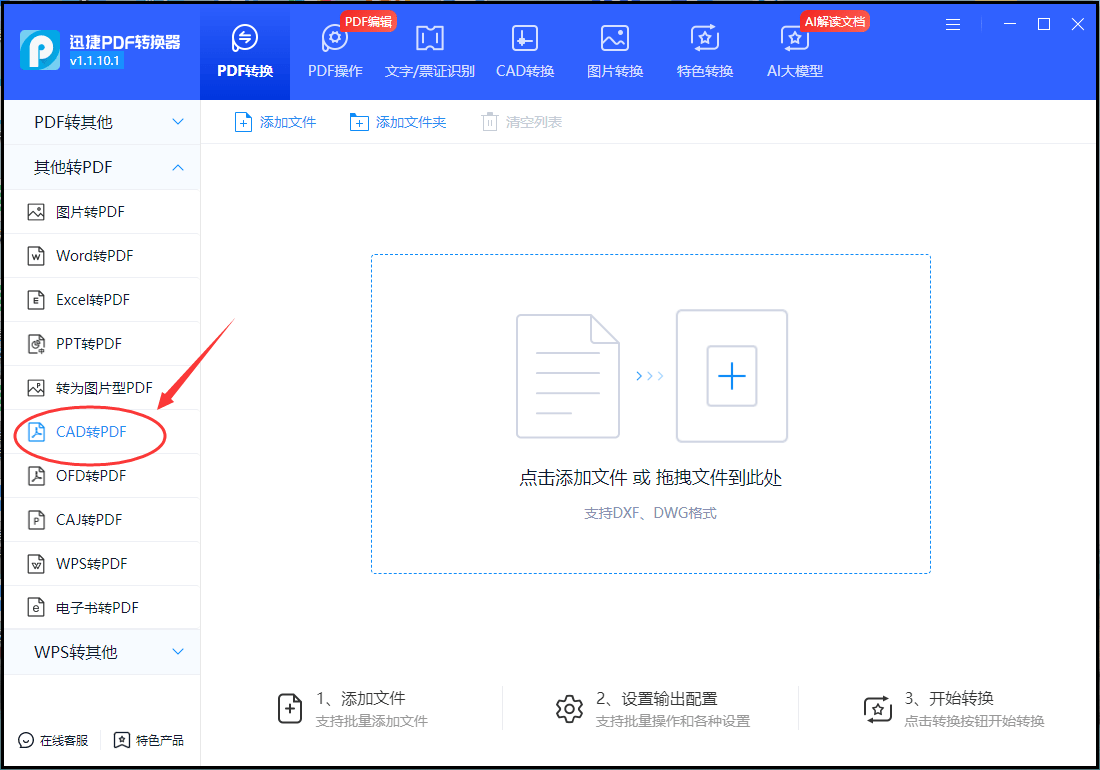The width and height of the screenshot is (1100, 770).
Task: Switch to the PDF操作 tab
Action: point(335,50)
